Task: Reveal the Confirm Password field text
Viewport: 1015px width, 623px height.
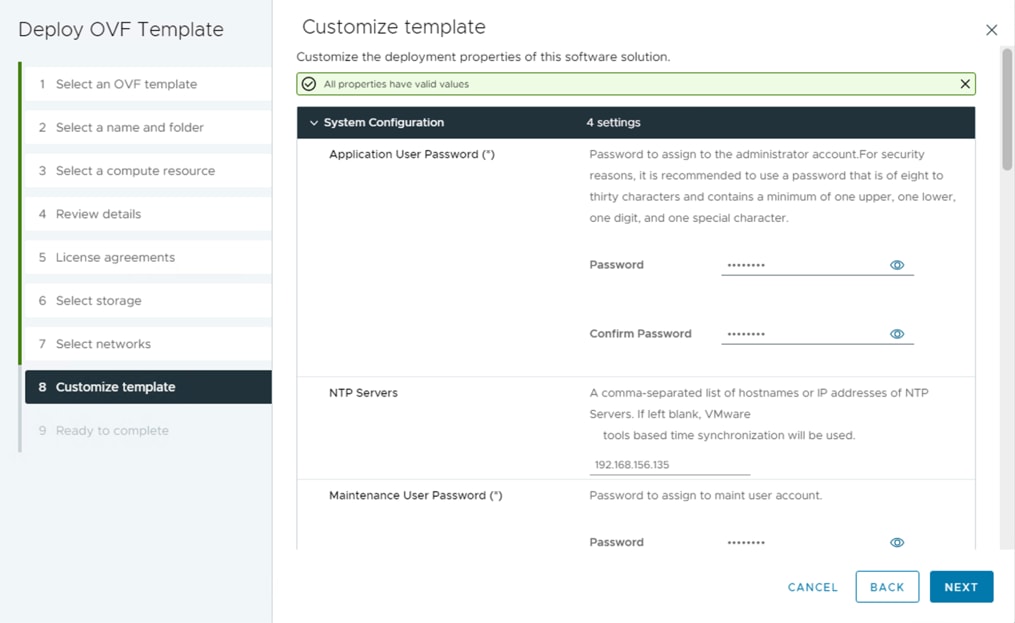Action: pos(897,334)
